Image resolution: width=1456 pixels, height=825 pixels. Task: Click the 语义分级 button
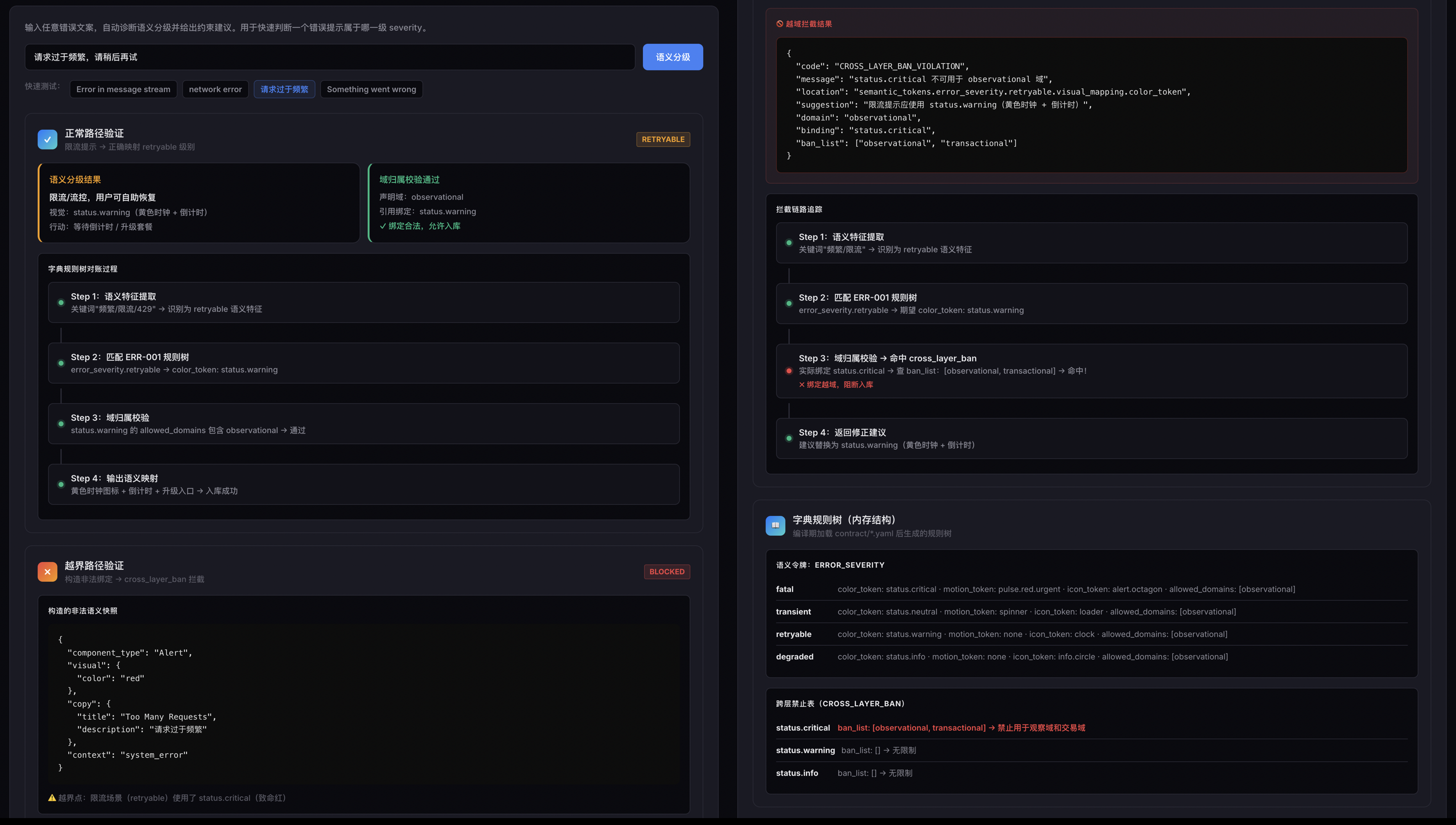point(673,57)
